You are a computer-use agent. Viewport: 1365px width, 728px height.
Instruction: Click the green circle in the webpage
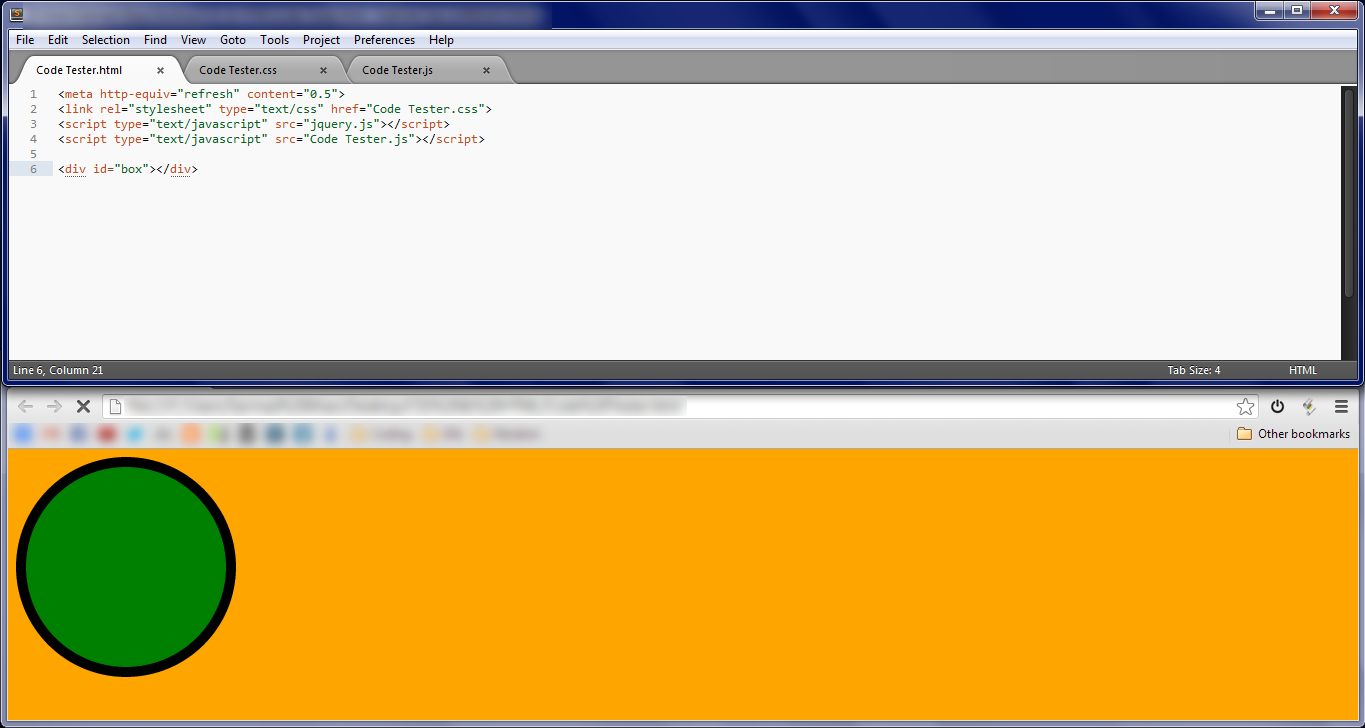coord(126,567)
